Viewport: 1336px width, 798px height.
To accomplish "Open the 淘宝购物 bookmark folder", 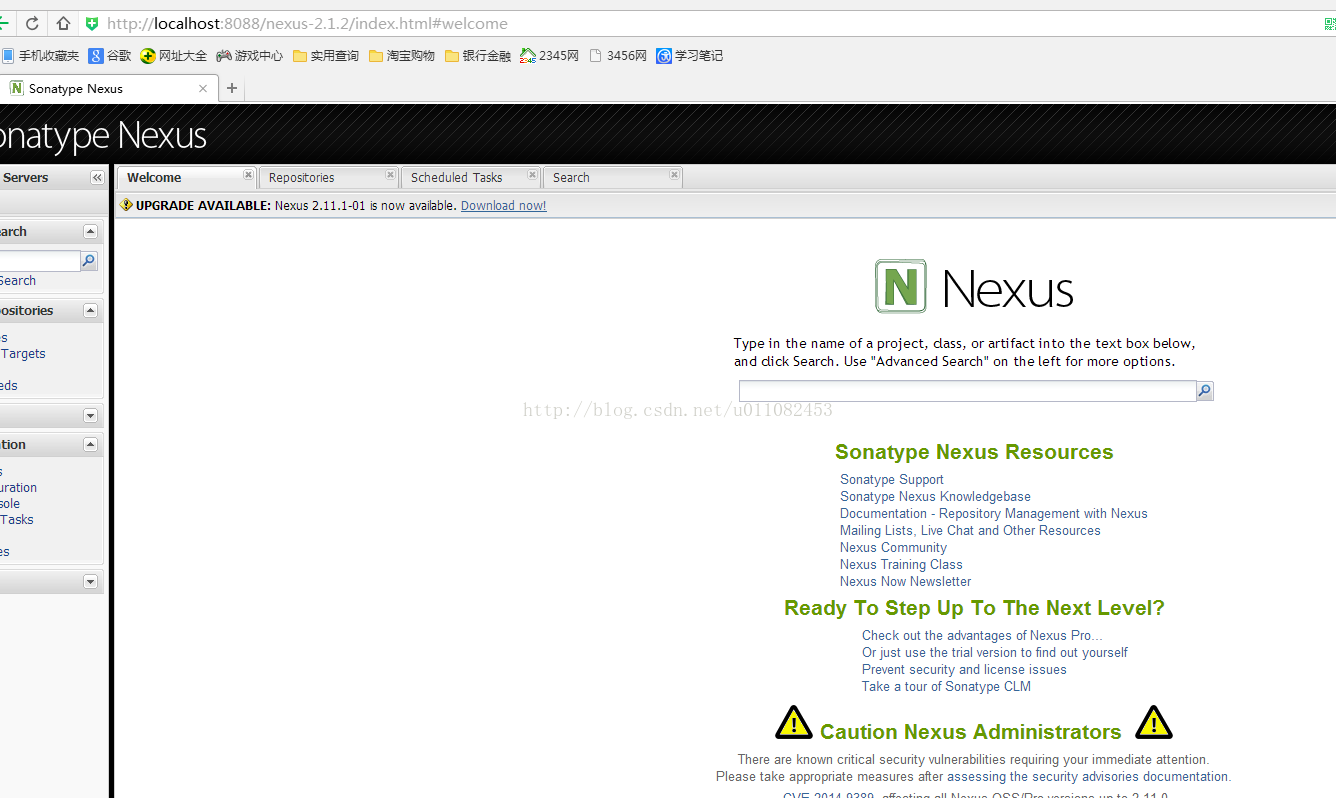I will tap(402, 56).
